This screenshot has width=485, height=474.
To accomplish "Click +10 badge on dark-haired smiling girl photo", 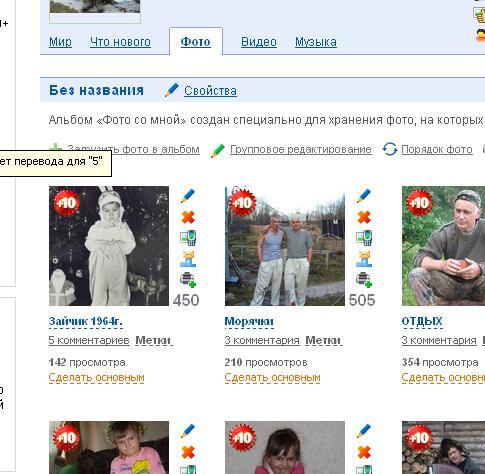I will click(x=242, y=438).
